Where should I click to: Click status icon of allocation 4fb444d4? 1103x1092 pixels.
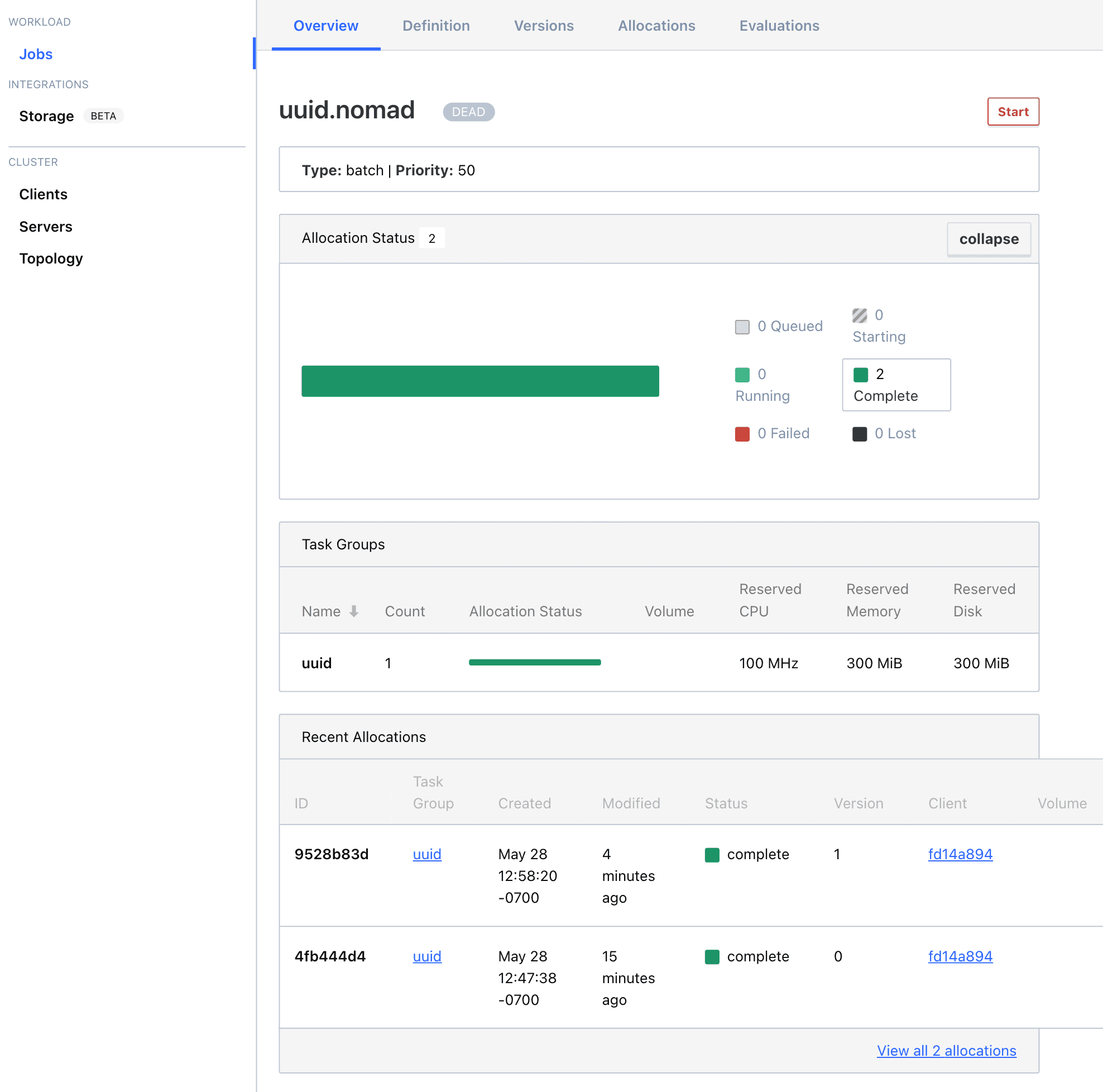point(711,957)
